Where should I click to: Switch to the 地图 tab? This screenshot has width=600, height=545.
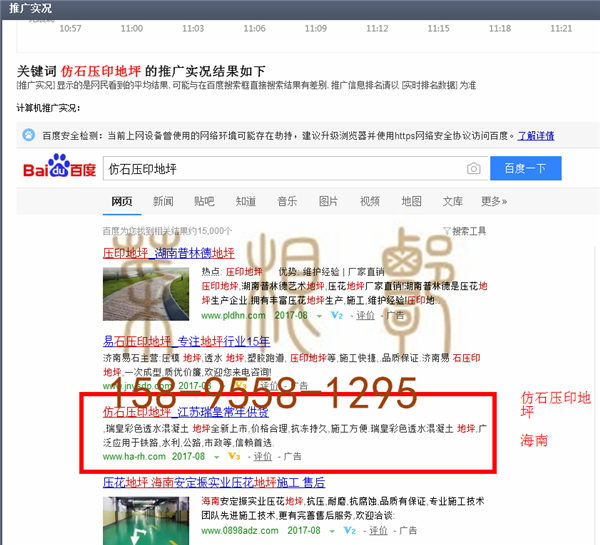pos(411,201)
